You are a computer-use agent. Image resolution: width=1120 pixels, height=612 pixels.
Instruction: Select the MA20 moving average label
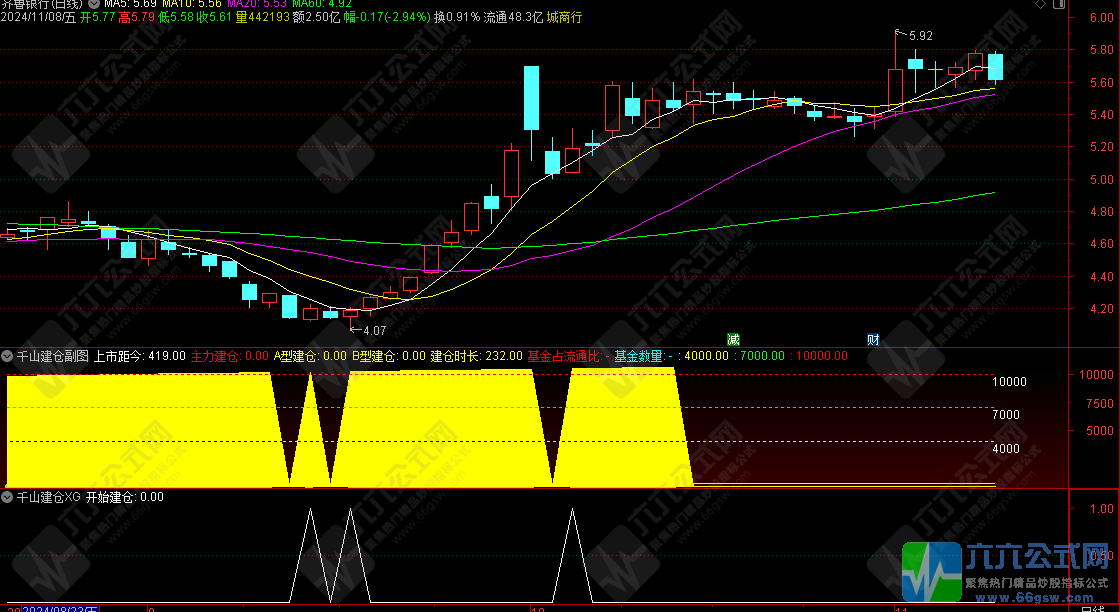click(257, 4)
